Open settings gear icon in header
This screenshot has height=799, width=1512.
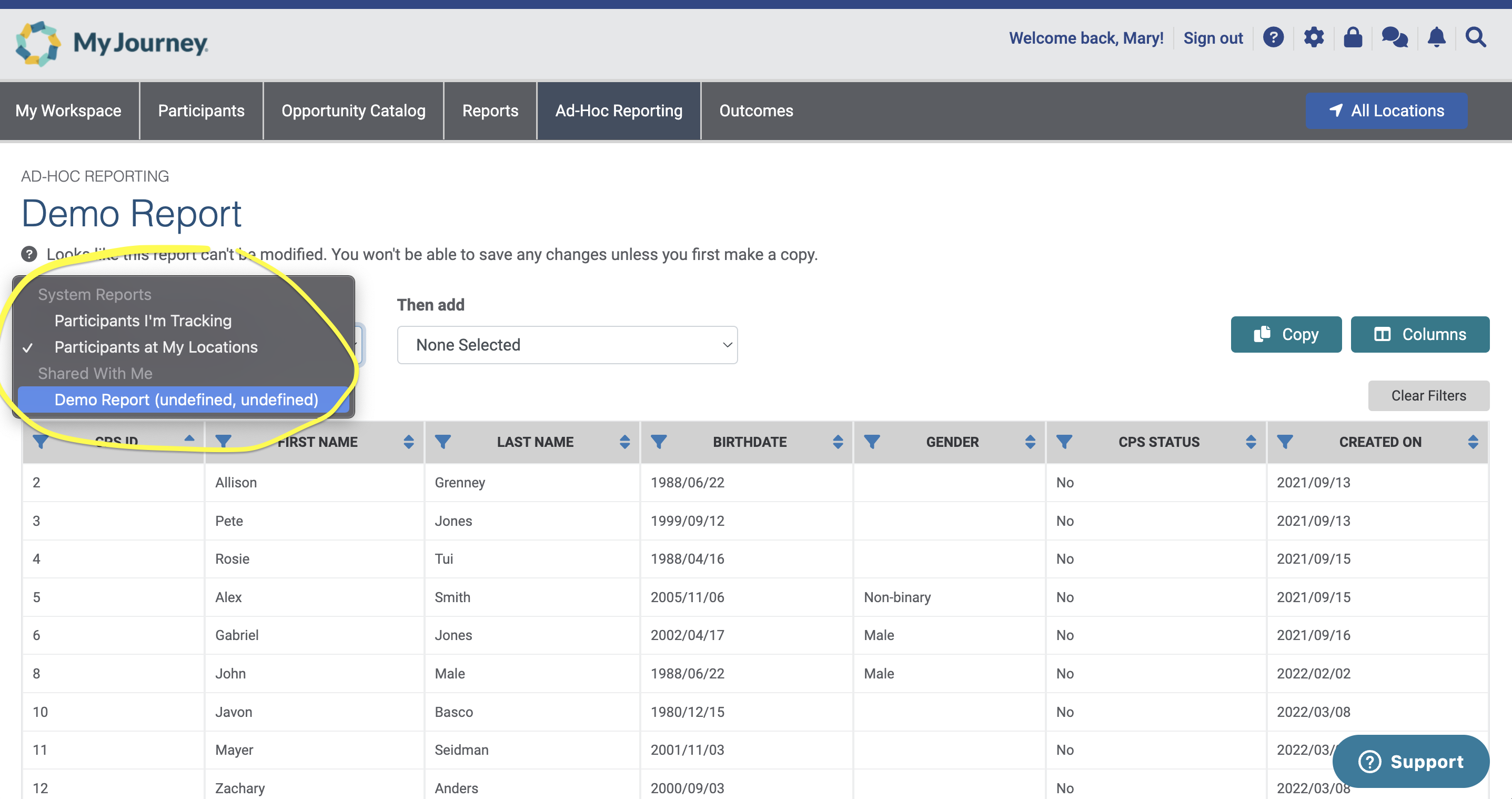[x=1314, y=37]
